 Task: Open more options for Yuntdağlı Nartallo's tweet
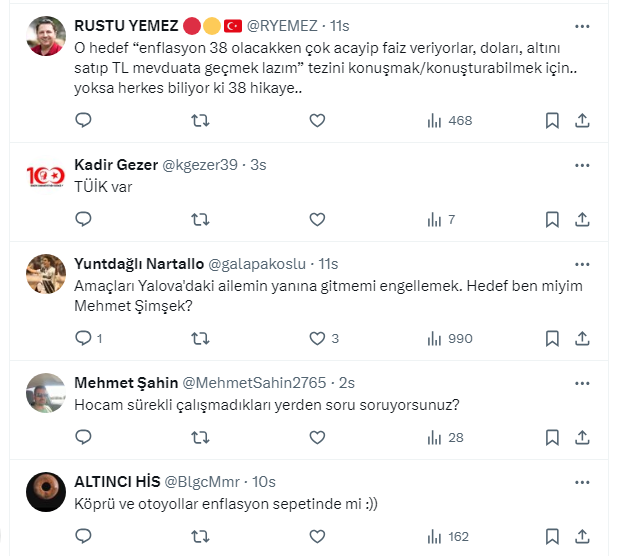click(x=583, y=263)
